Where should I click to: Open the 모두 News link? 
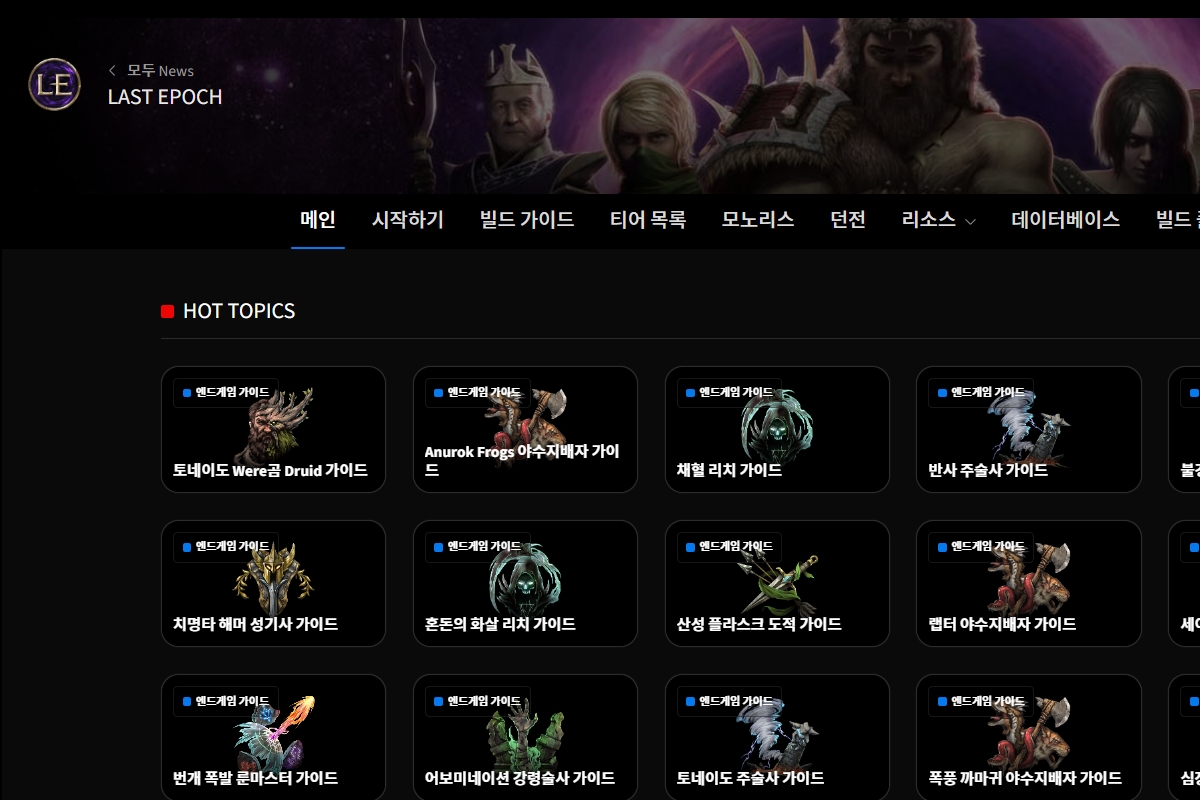(x=160, y=70)
